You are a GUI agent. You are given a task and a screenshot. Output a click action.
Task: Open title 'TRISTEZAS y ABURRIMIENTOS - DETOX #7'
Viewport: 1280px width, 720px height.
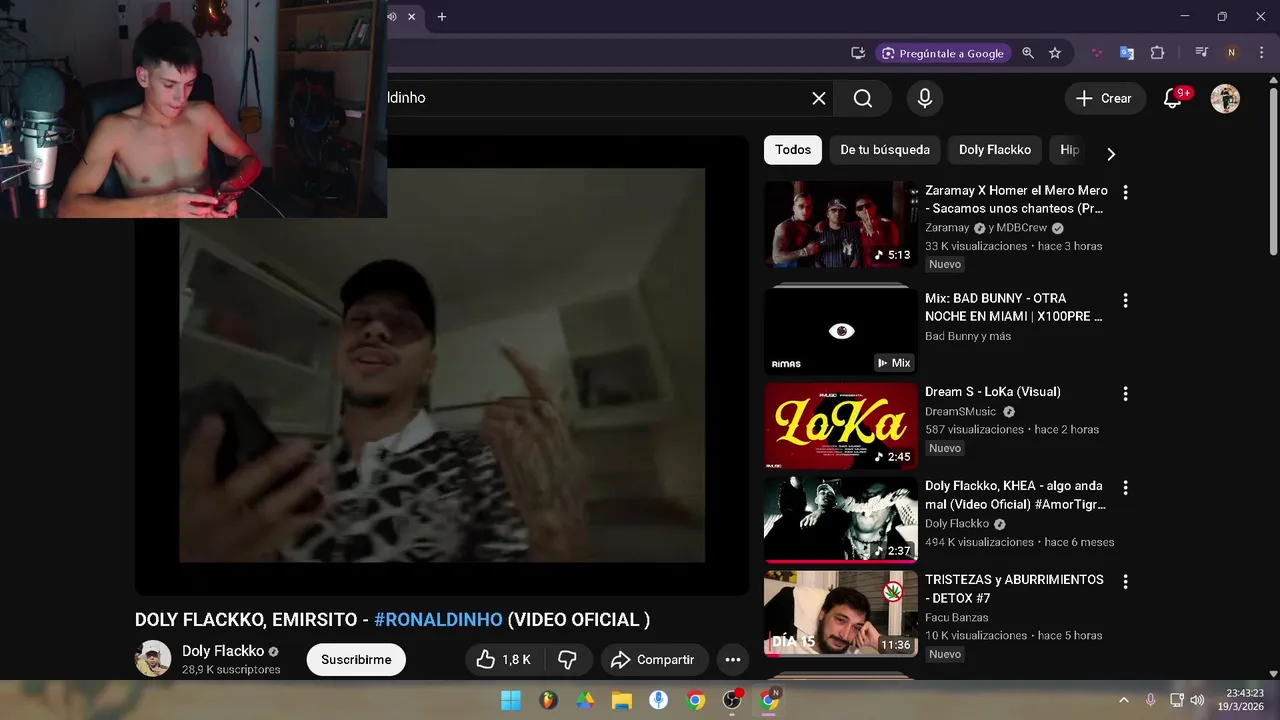click(x=1014, y=589)
